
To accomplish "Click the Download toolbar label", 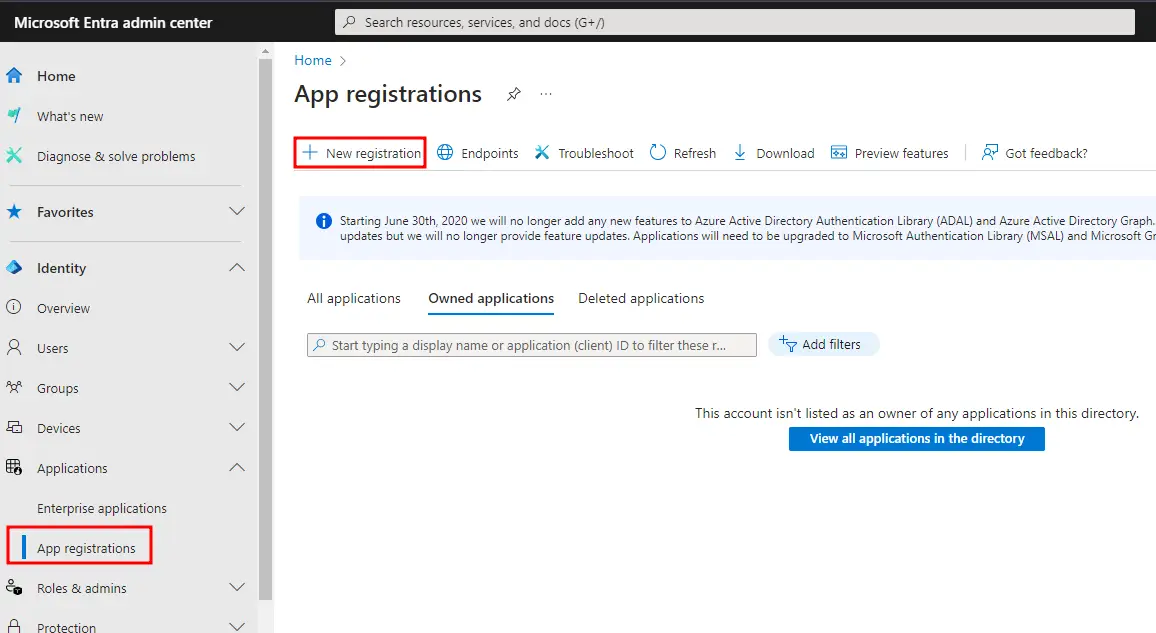I will pyautogui.click(x=785, y=153).
